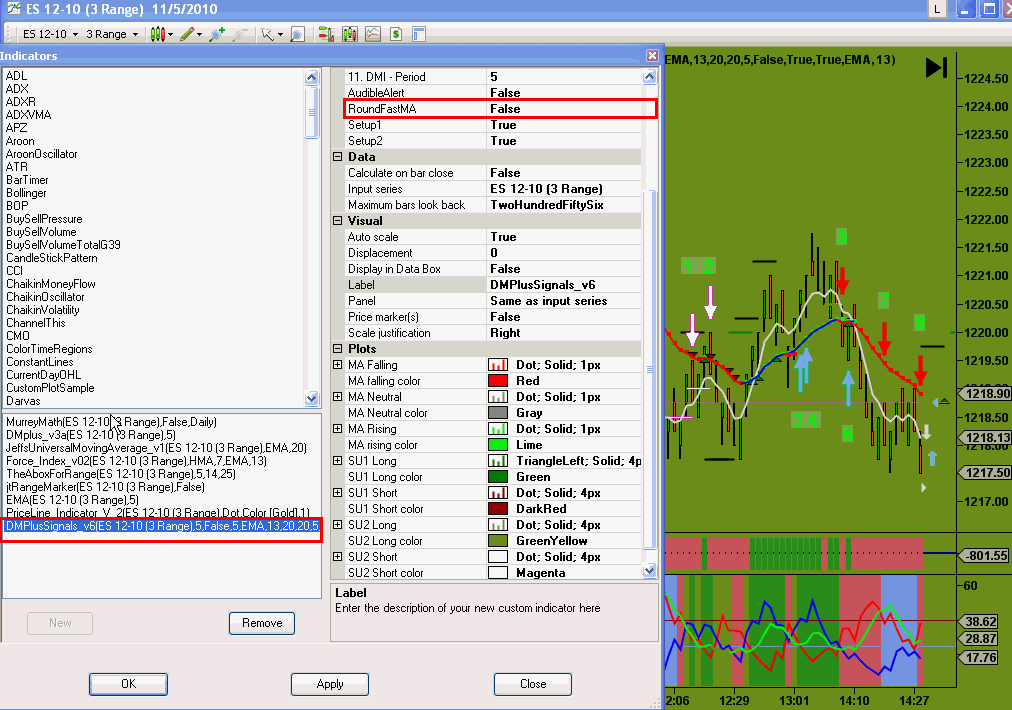The width and height of the screenshot is (1012, 710).
Task: Toggle the Setup1 True value
Action: click(564, 125)
